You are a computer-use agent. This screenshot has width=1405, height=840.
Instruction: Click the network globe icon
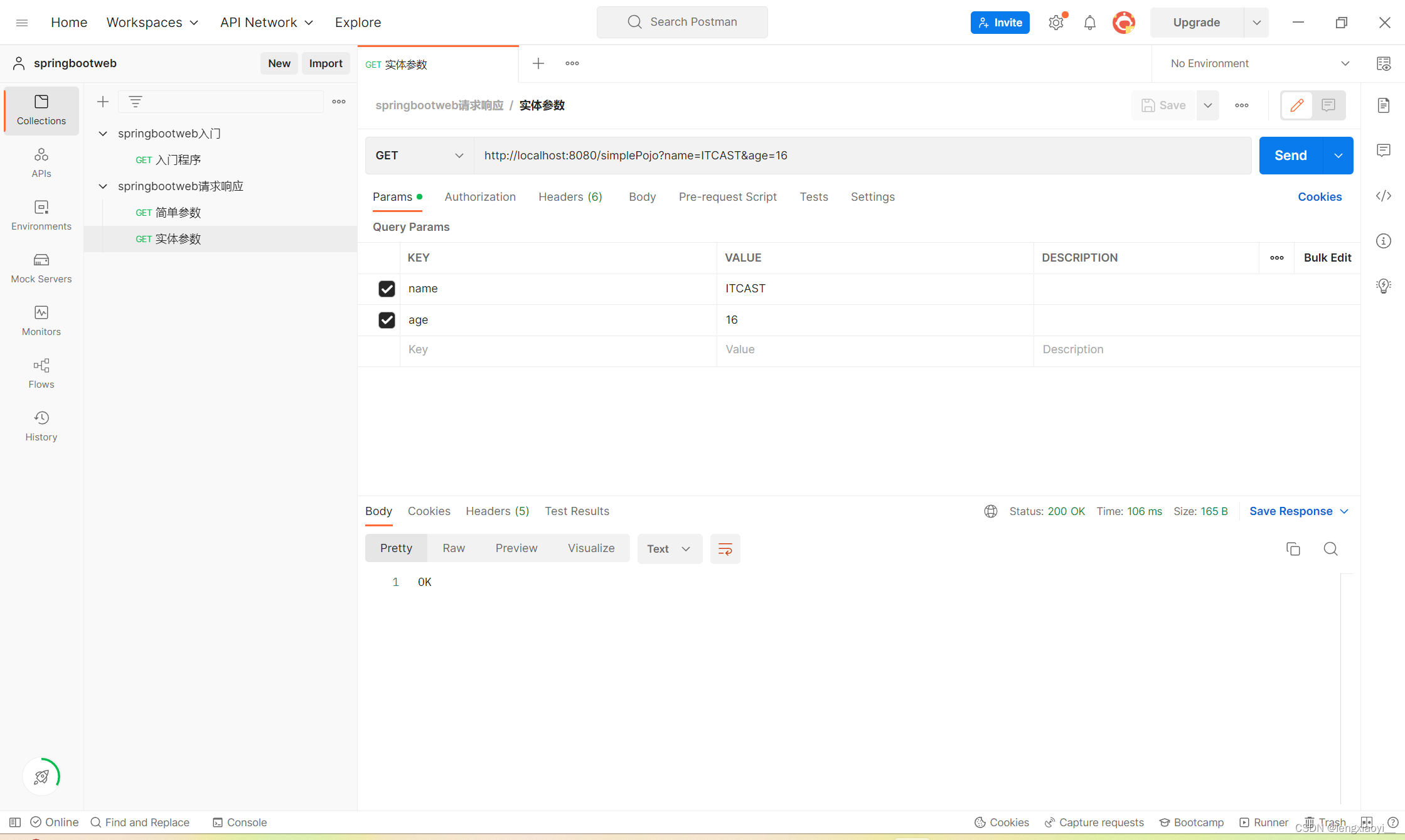coord(991,511)
